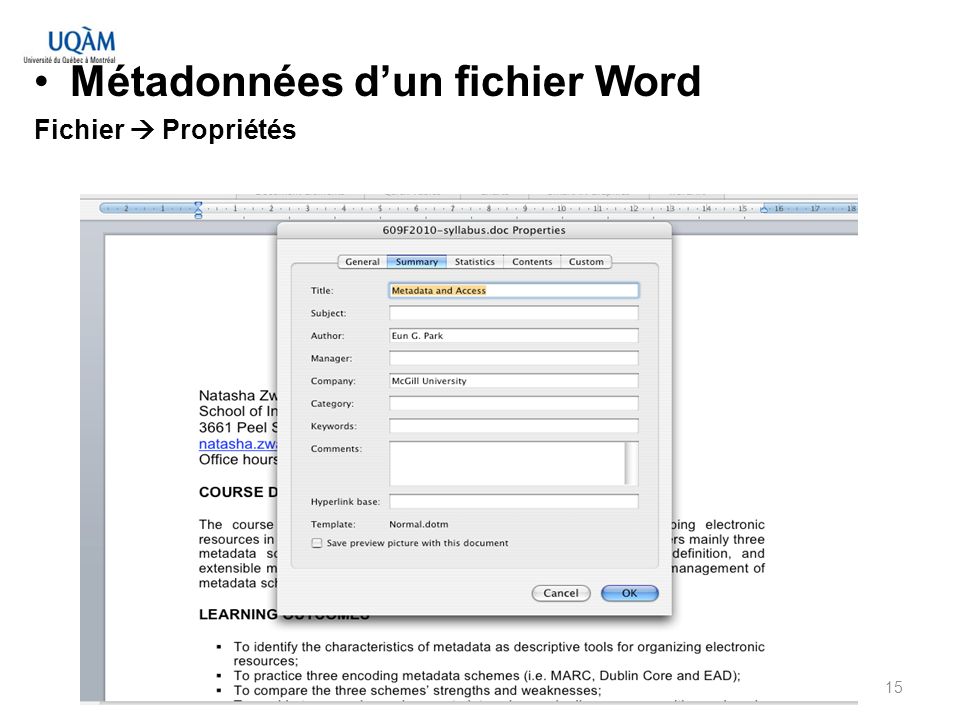Confirm the properties with the OK button

629,593
